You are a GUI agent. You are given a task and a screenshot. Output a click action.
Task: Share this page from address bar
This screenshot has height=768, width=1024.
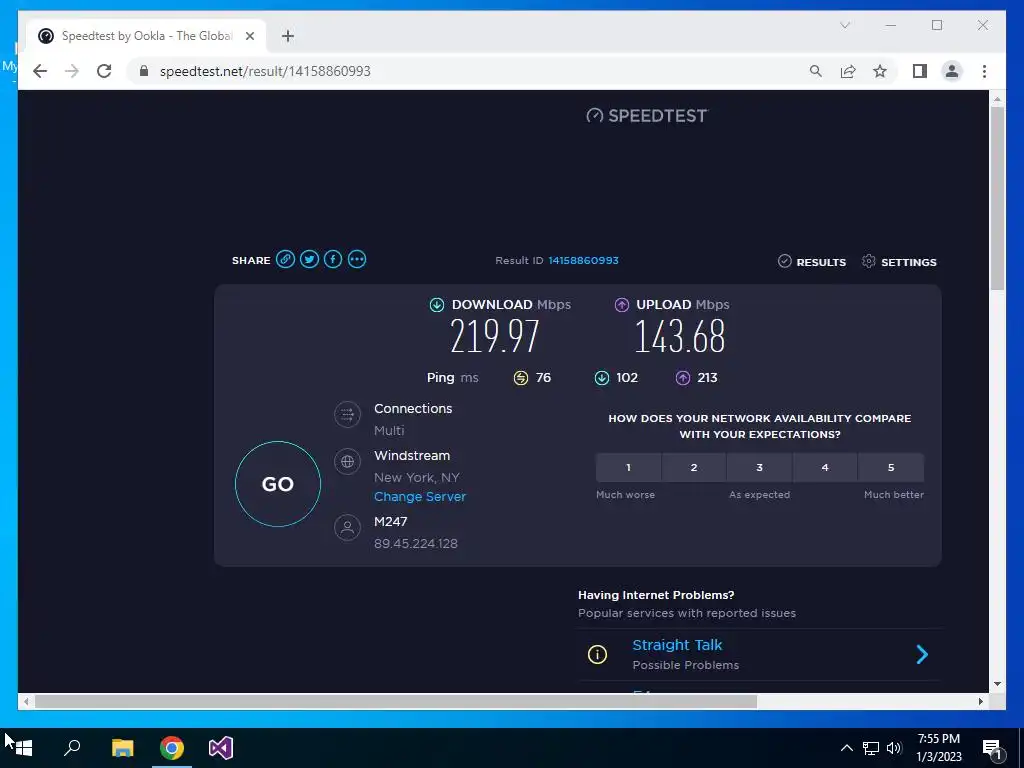coord(848,71)
